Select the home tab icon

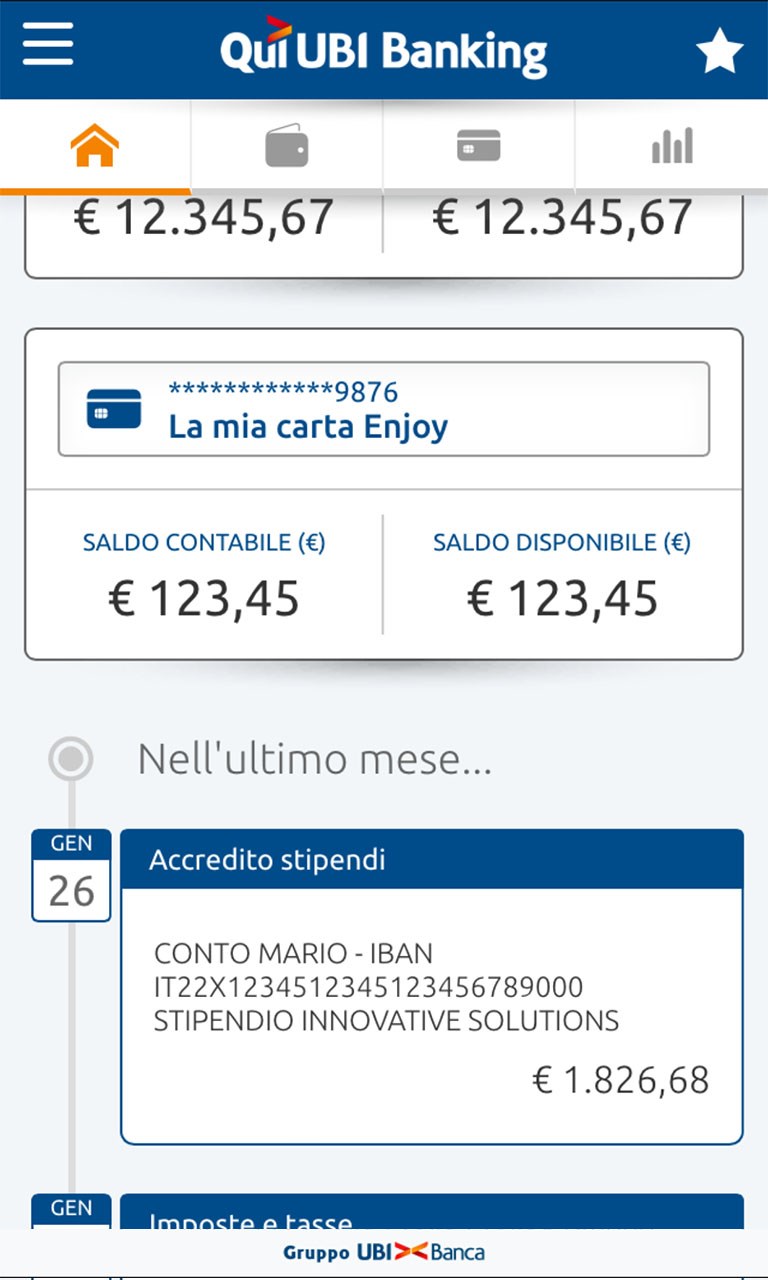point(95,148)
